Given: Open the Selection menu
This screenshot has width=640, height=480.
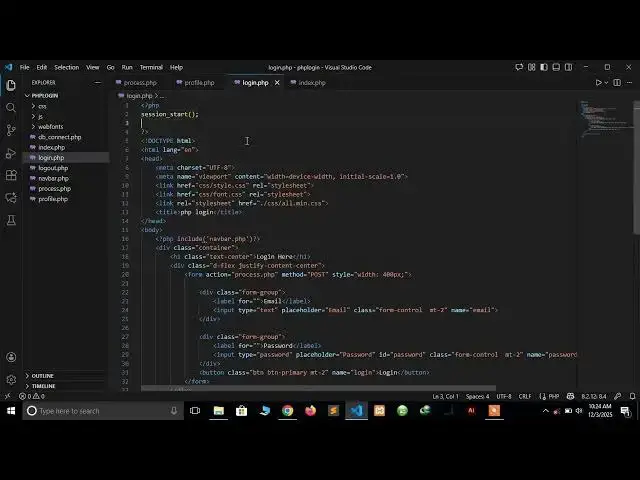Looking at the screenshot, I should click(x=67, y=67).
